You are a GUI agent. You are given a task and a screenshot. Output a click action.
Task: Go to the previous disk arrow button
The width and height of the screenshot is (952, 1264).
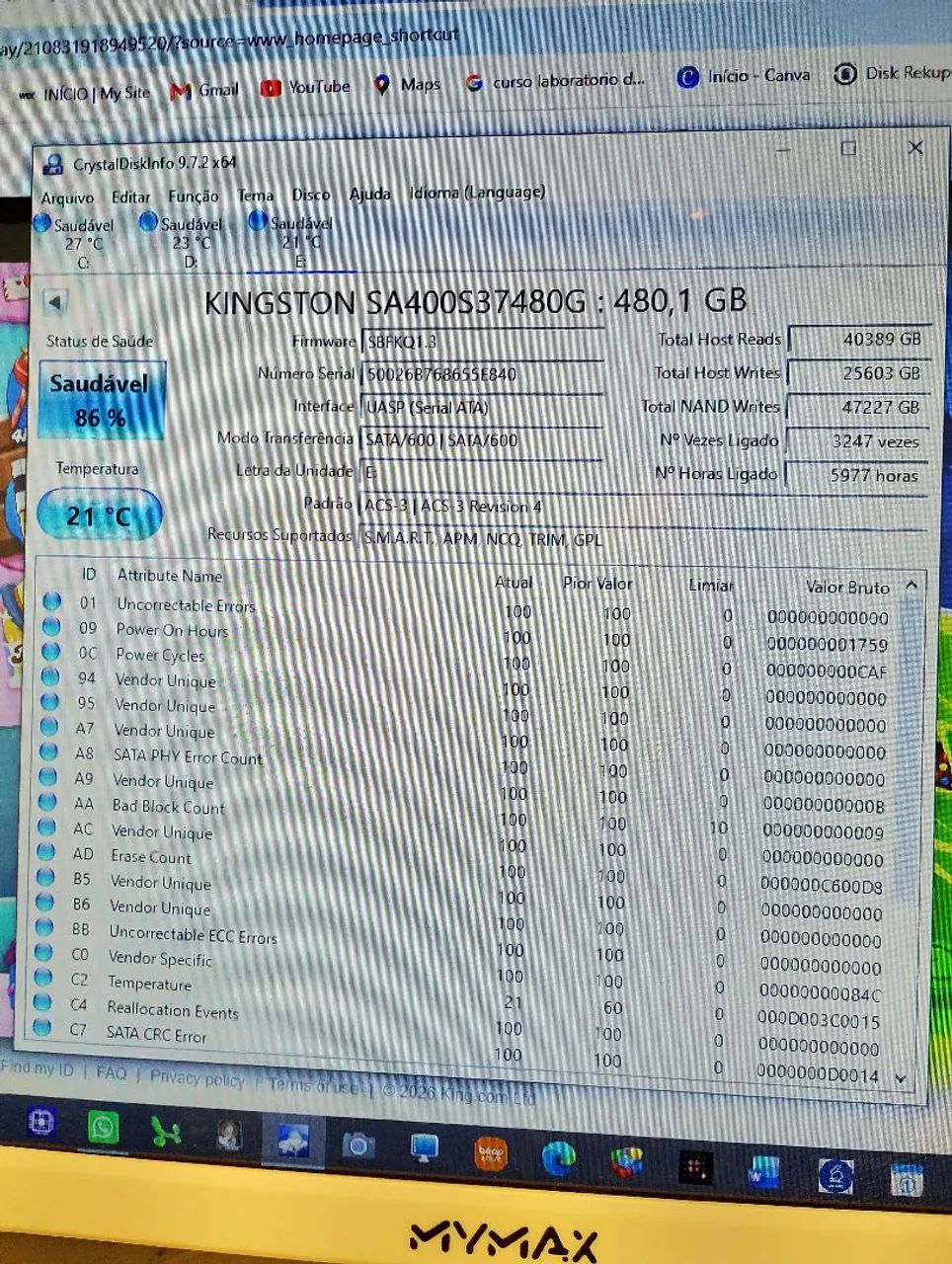point(55,301)
